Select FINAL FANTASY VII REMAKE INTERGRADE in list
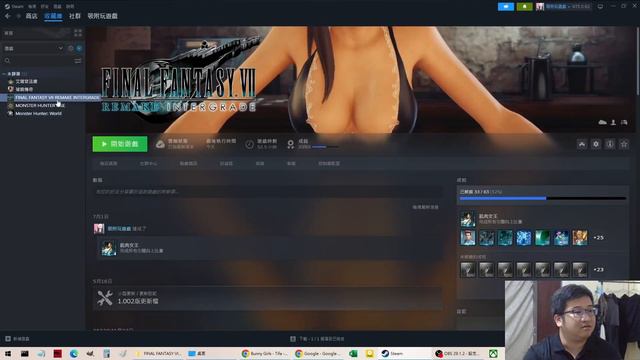 (x=51, y=98)
